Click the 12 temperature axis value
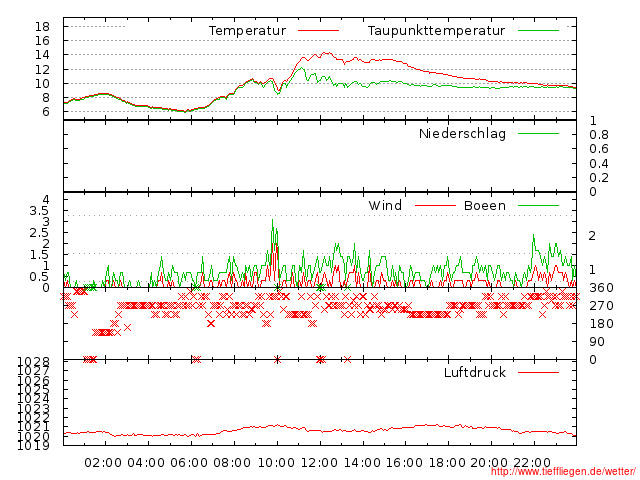Screen dimensions: 640x480 click(x=42, y=69)
